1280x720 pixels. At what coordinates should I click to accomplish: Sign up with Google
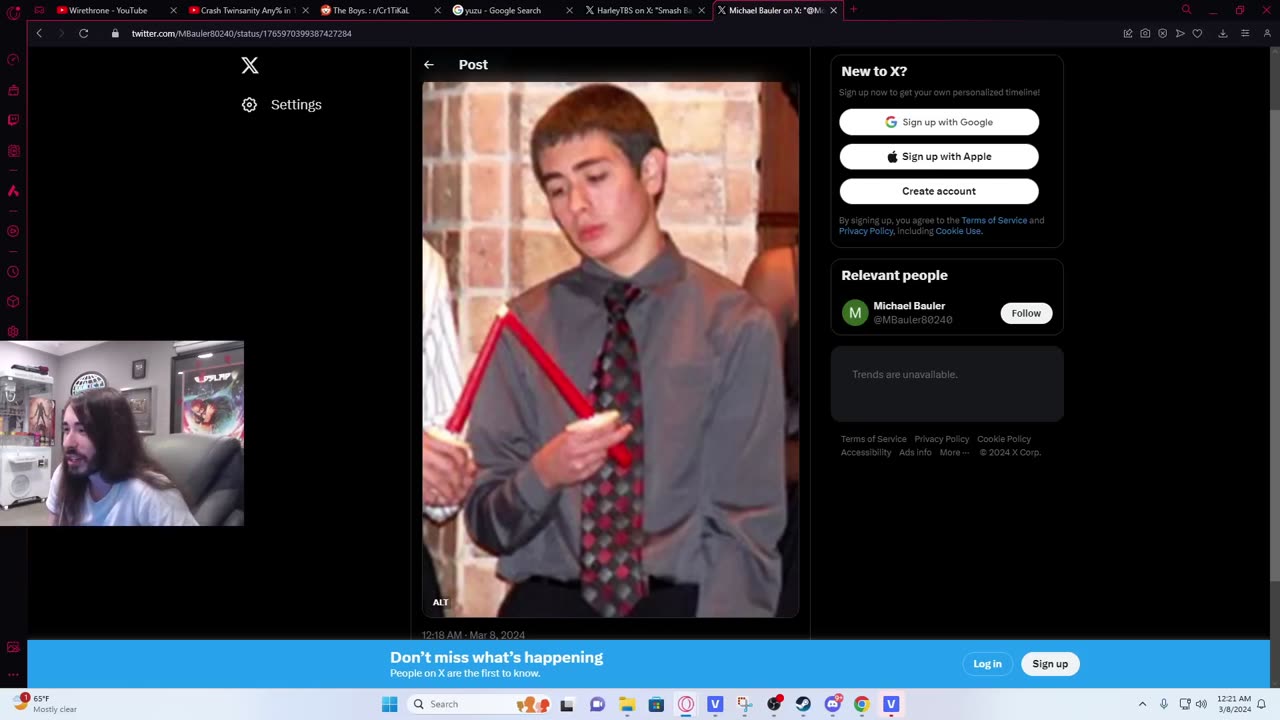pos(939,122)
